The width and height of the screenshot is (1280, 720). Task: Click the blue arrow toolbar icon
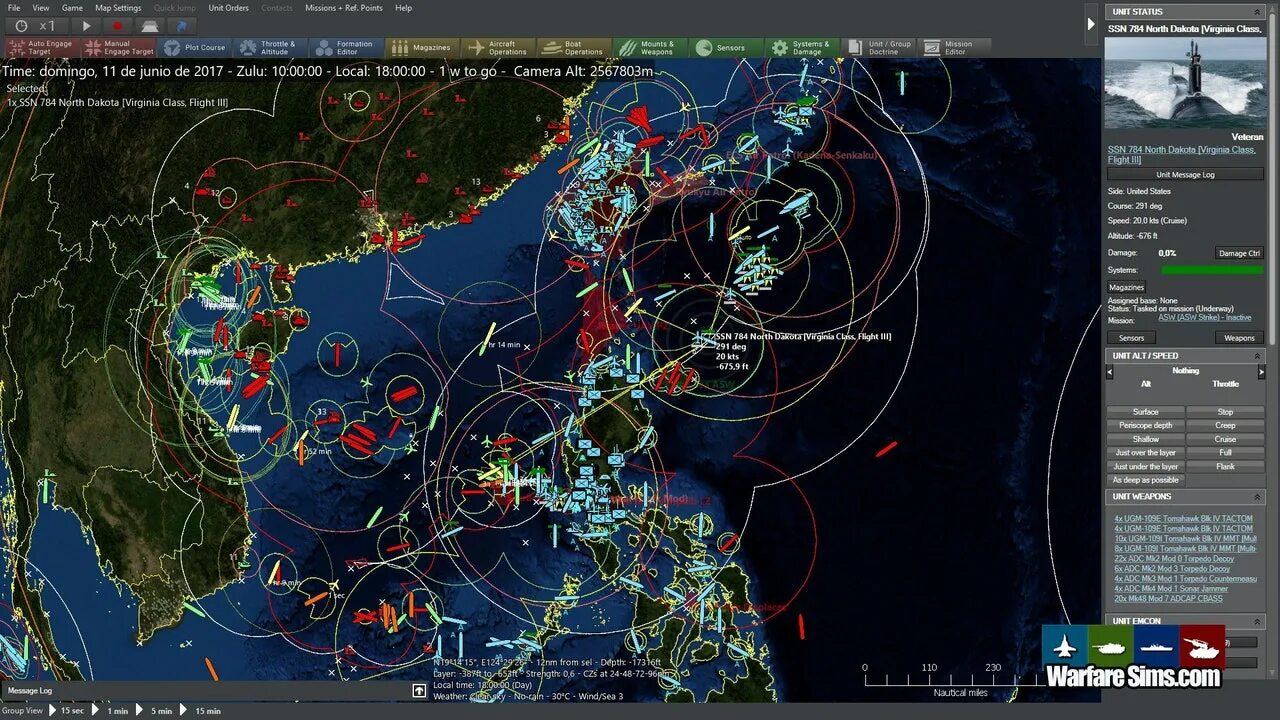pos(182,26)
